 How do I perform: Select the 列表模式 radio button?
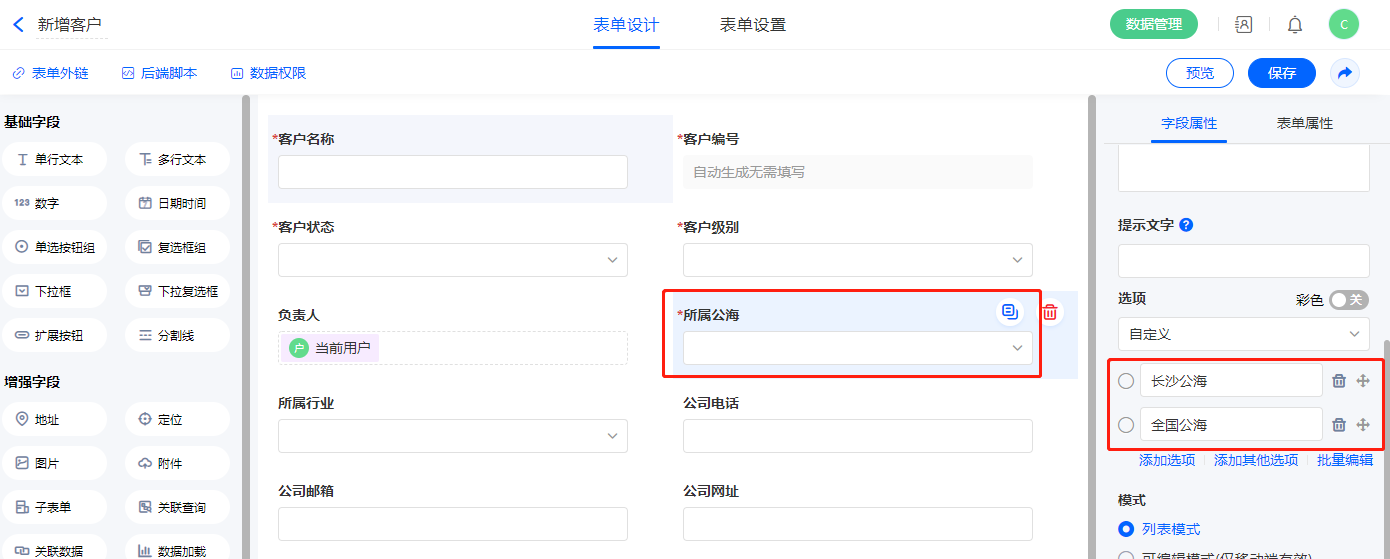tap(1127, 529)
